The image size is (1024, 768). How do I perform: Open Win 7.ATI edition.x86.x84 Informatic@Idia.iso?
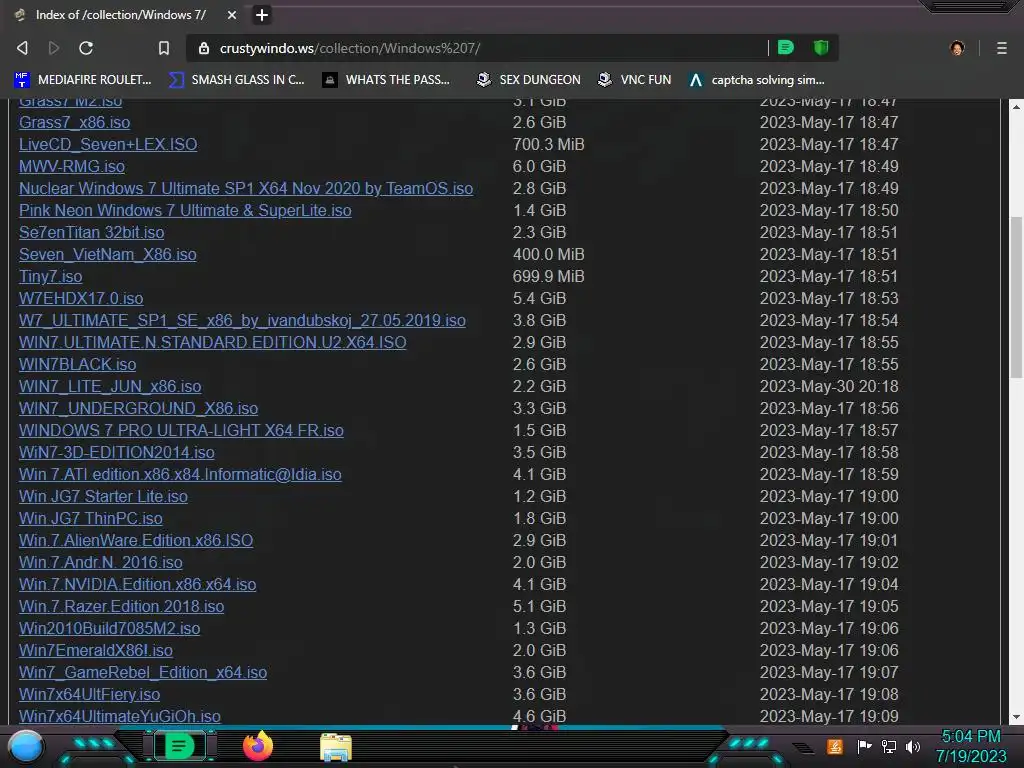click(x=180, y=474)
